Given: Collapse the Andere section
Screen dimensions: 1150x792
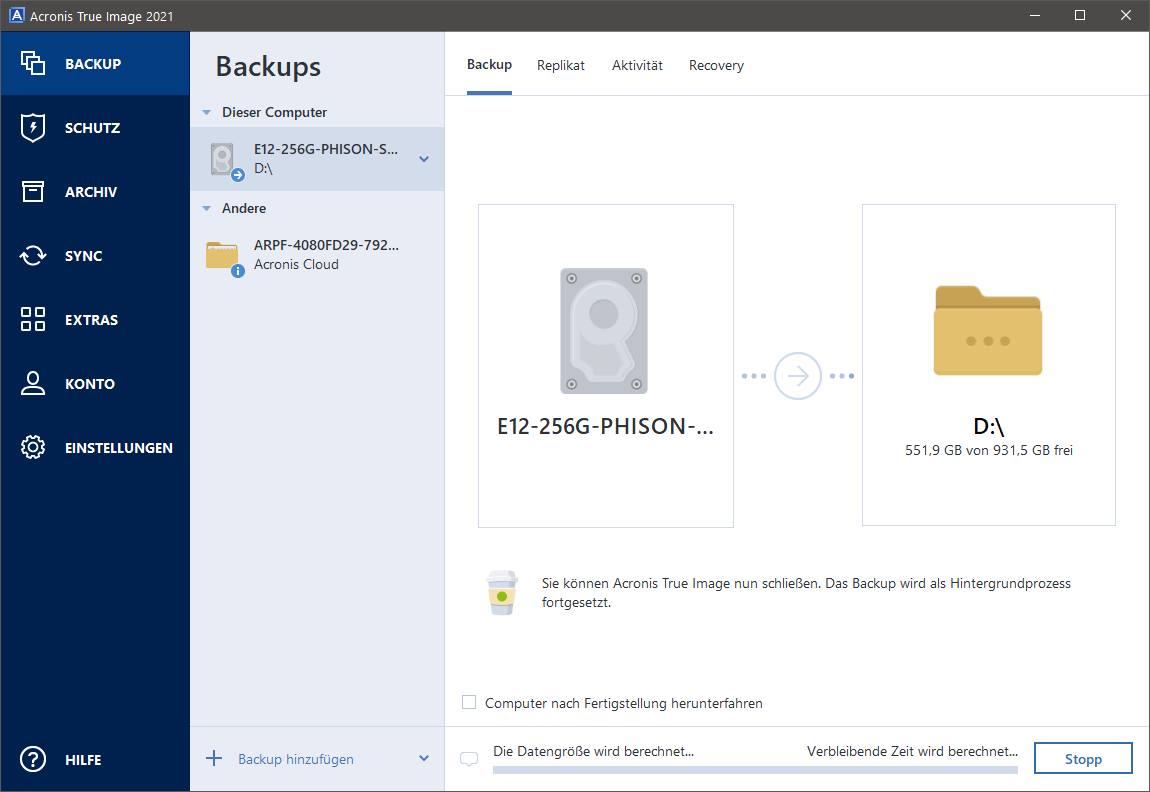Looking at the screenshot, I should [x=207, y=209].
